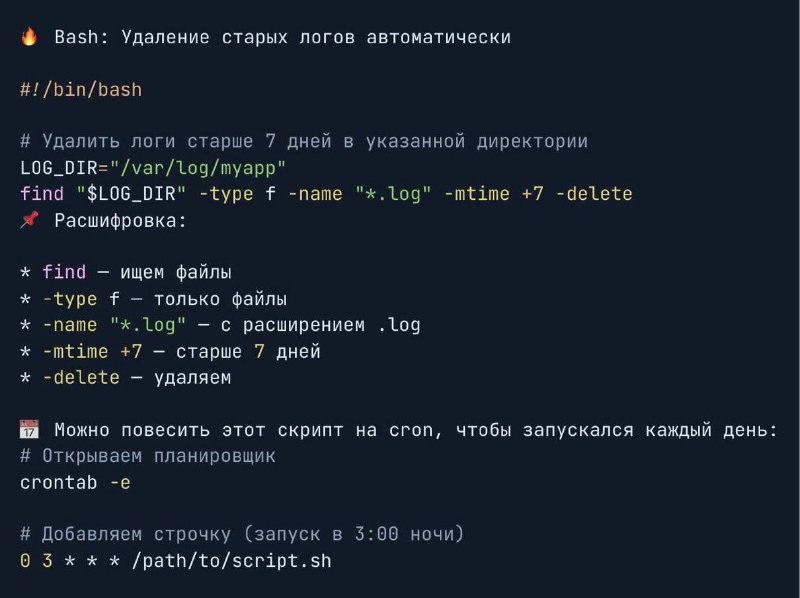Click the red pushpin icon before Расшифровка
Screen dimensions: 800x598
[x=29, y=220]
